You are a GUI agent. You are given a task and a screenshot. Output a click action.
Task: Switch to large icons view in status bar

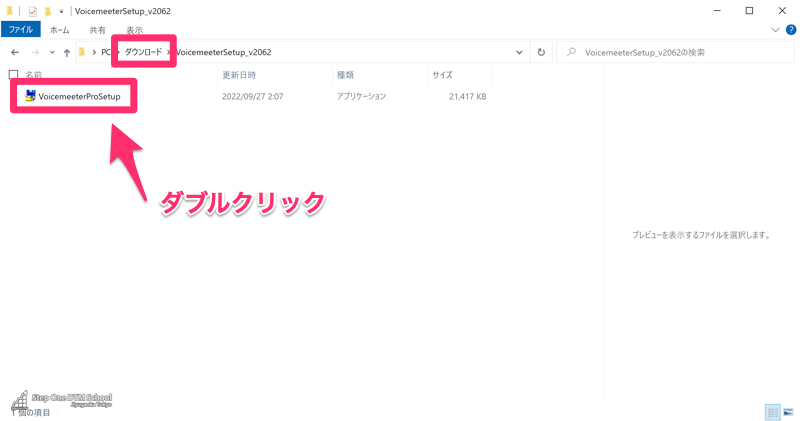click(x=788, y=412)
